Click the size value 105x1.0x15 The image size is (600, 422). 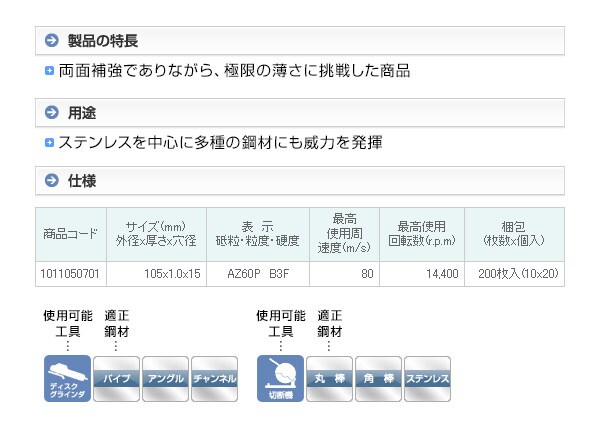tap(157, 273)
